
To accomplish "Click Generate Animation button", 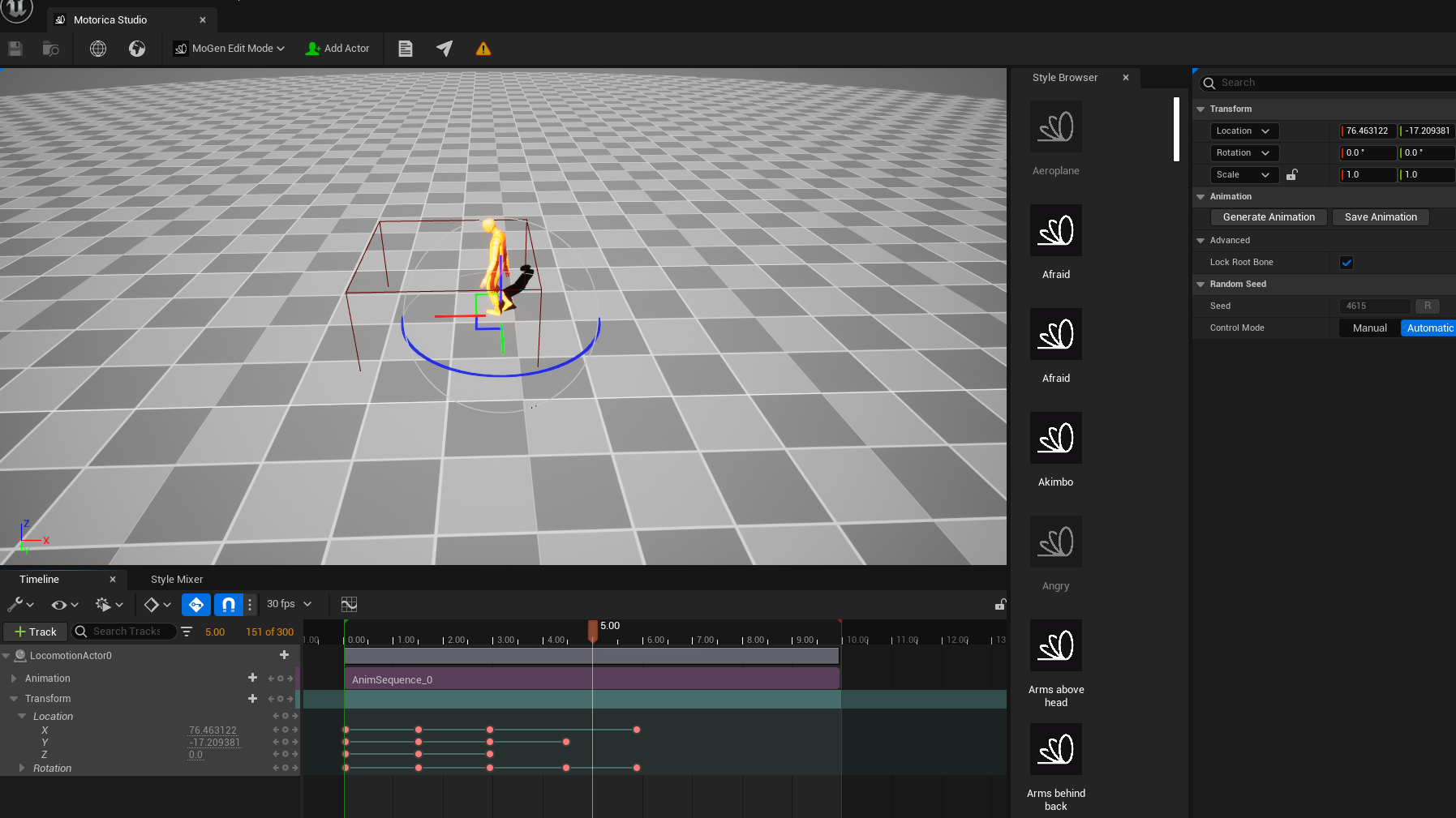I will tap(1269, 217).
